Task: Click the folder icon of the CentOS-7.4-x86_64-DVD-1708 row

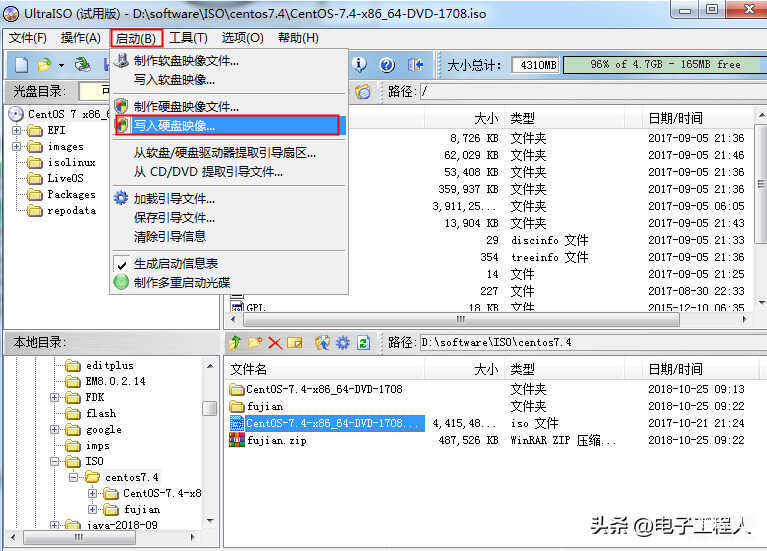Action: 237,390
